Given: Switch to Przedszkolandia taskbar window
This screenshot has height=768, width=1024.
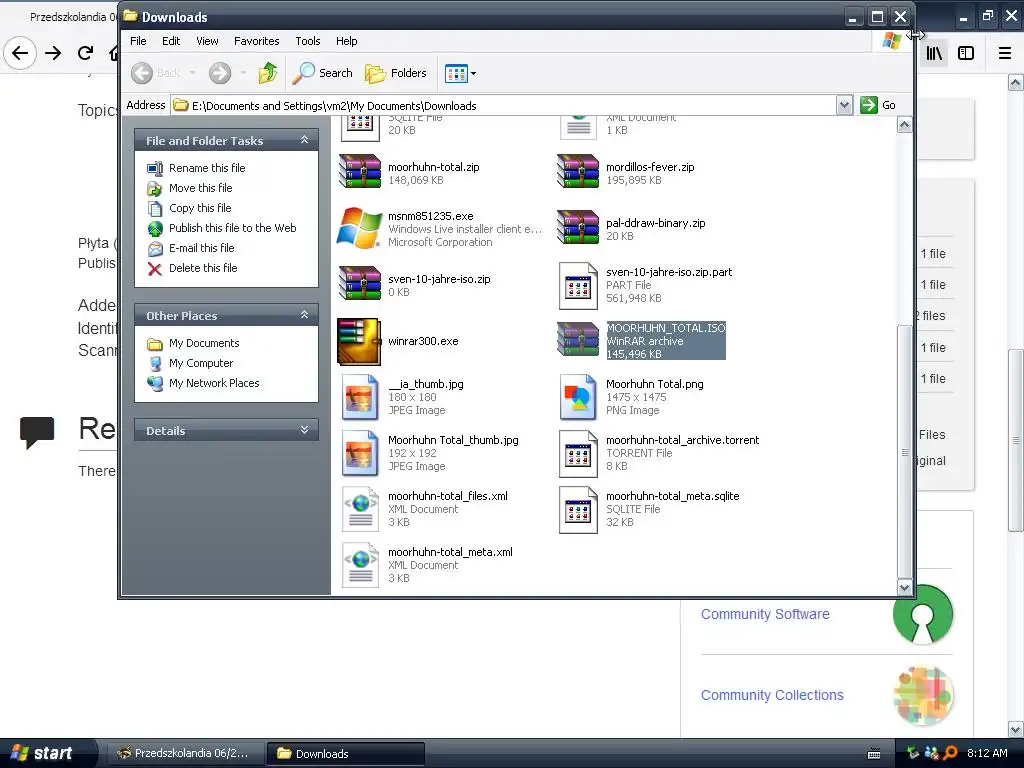Looking at the screenshot, I should [x=184, y=753].
